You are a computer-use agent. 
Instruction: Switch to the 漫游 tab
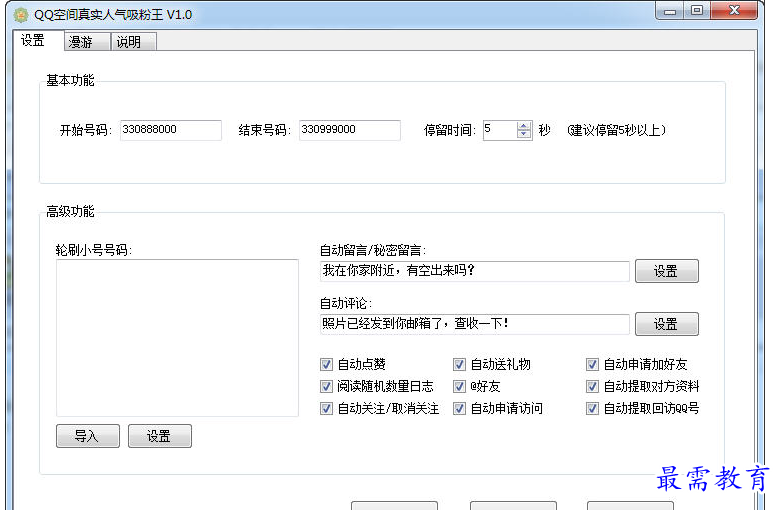coord(87,42)
